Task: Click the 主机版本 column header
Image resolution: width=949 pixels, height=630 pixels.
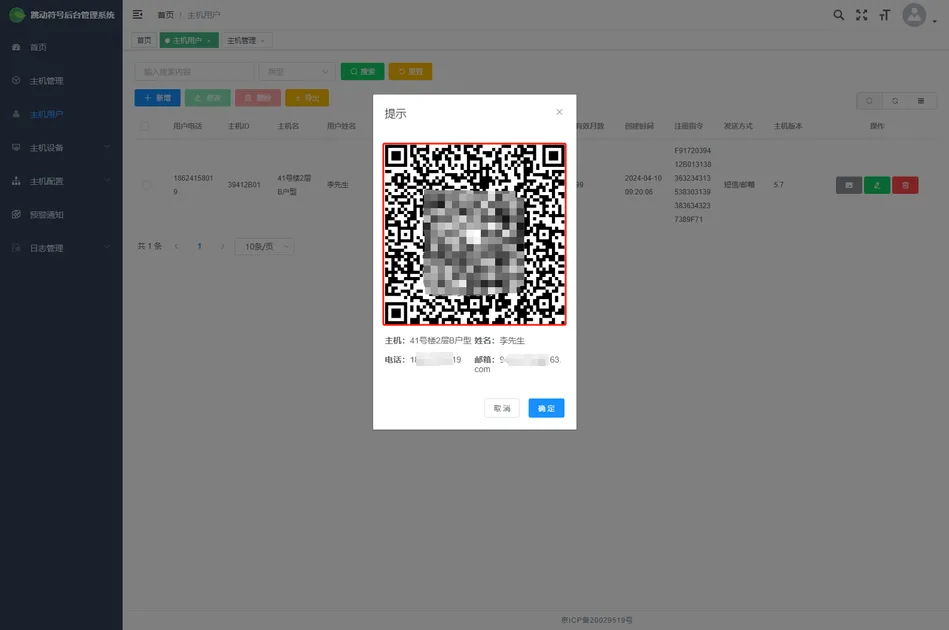Action: pos(788,126)
